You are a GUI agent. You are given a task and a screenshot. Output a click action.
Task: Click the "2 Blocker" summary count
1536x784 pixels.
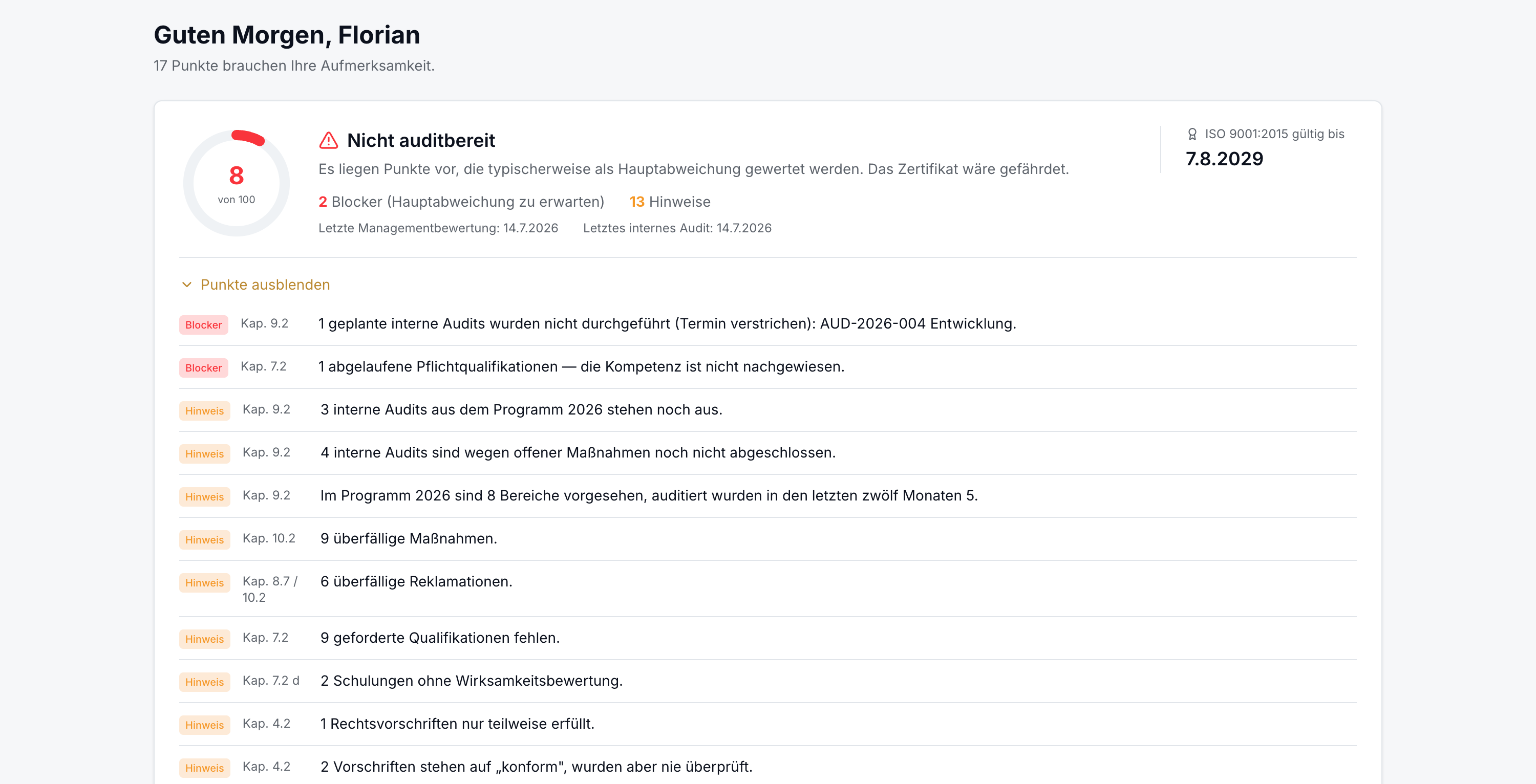tap(461, 202)
